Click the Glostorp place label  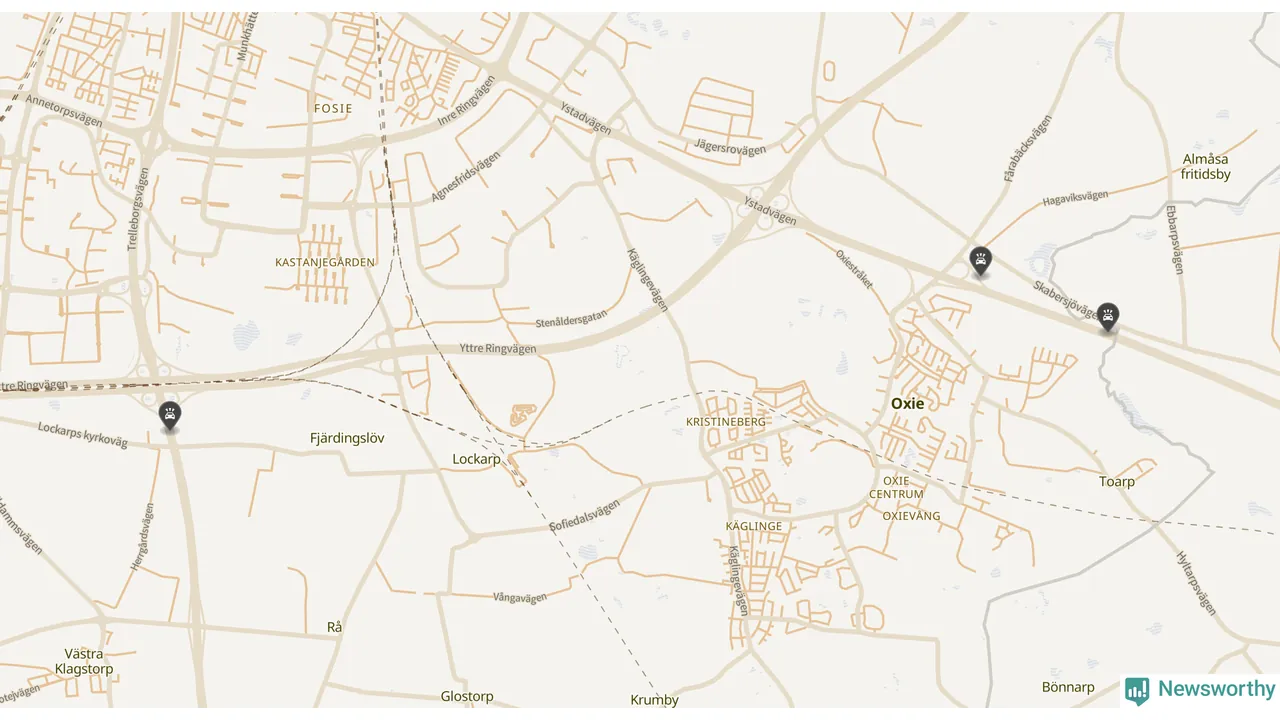pos(467,697)
